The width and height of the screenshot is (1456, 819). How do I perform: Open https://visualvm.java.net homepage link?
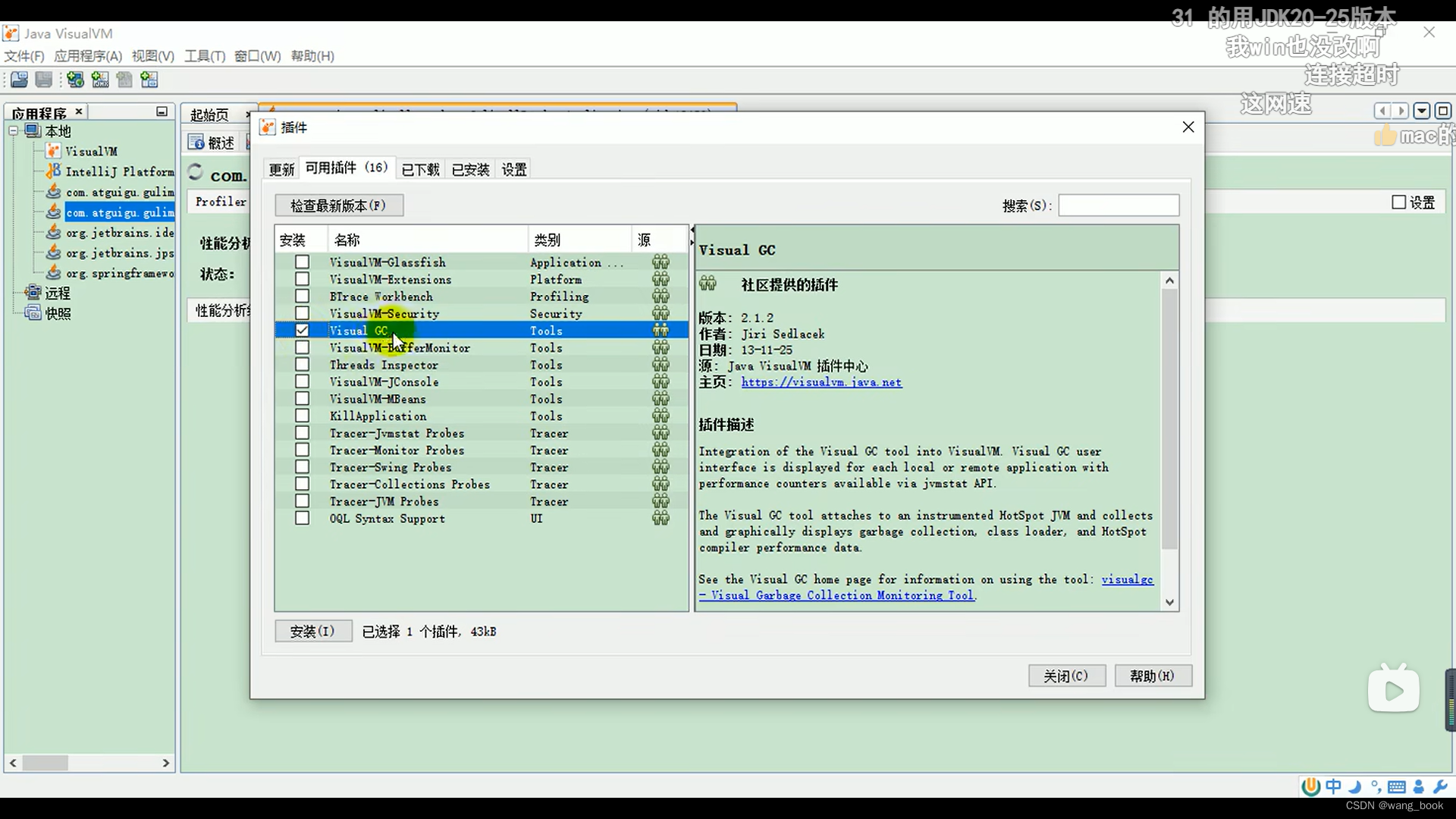click(821, 382)
